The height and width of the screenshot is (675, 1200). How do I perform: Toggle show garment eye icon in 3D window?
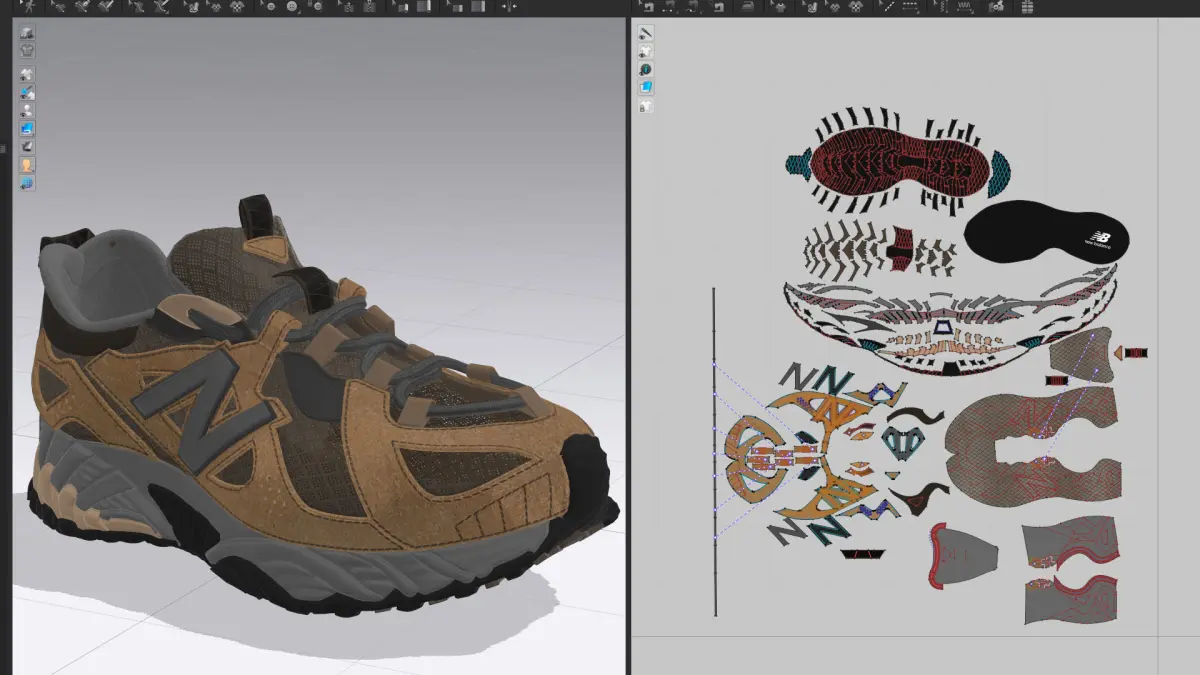click(27, 75)
